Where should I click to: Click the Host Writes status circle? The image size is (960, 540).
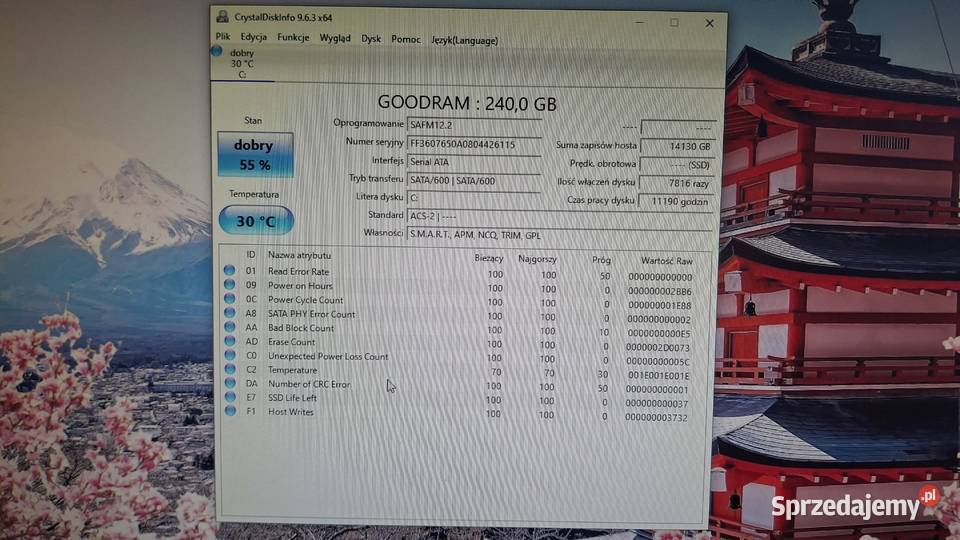pyautogui.click(x=229, y=411)
